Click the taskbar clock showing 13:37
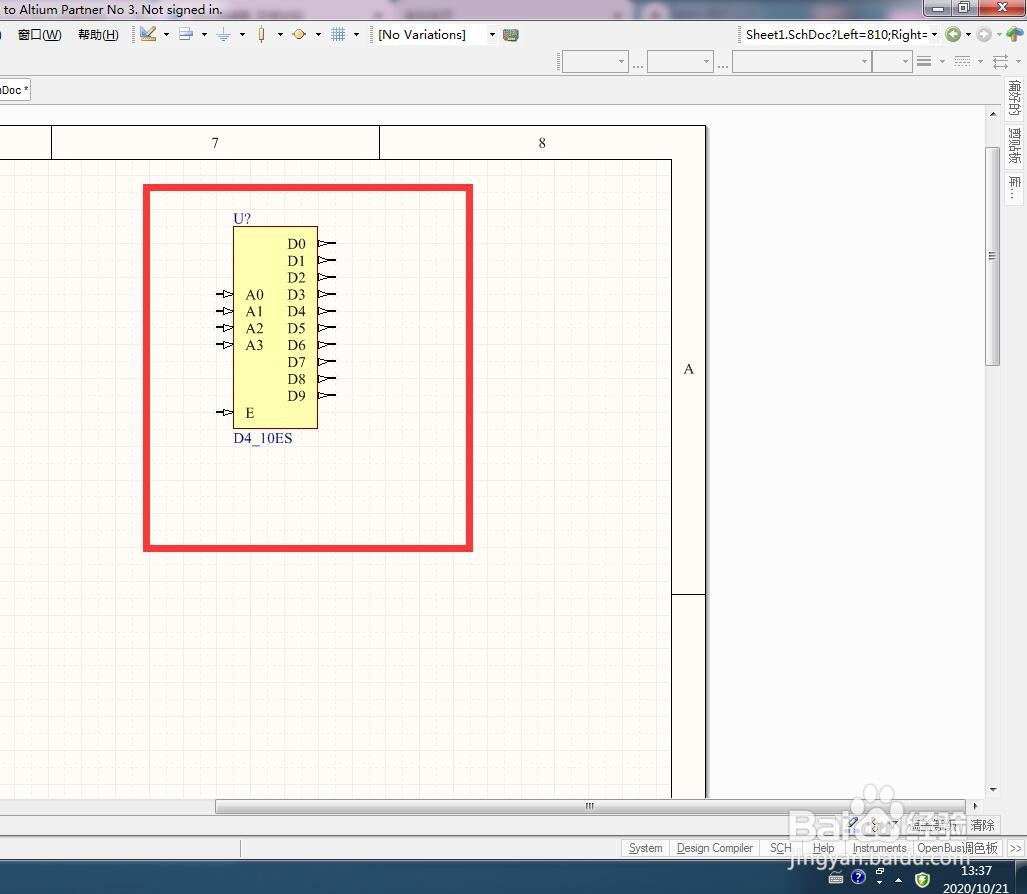Image resolution: width=1027 pixels, height=894 pixels. click(975, 870)
